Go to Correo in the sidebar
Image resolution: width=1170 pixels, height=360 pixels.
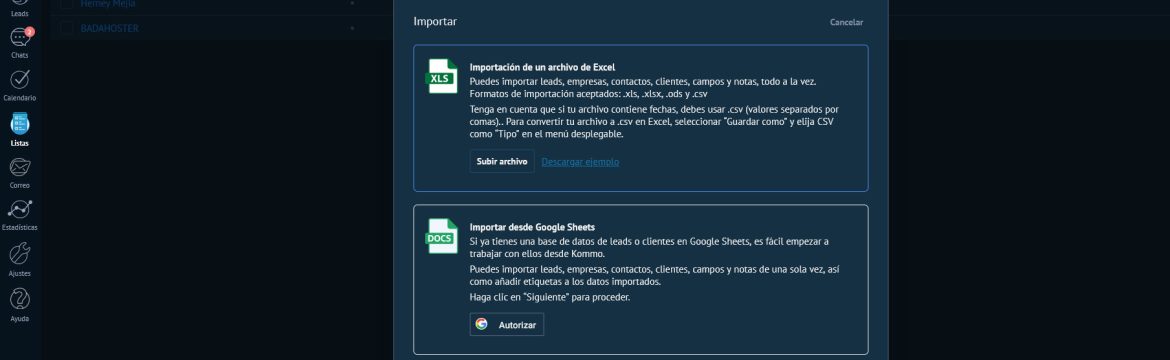[19, 172]
